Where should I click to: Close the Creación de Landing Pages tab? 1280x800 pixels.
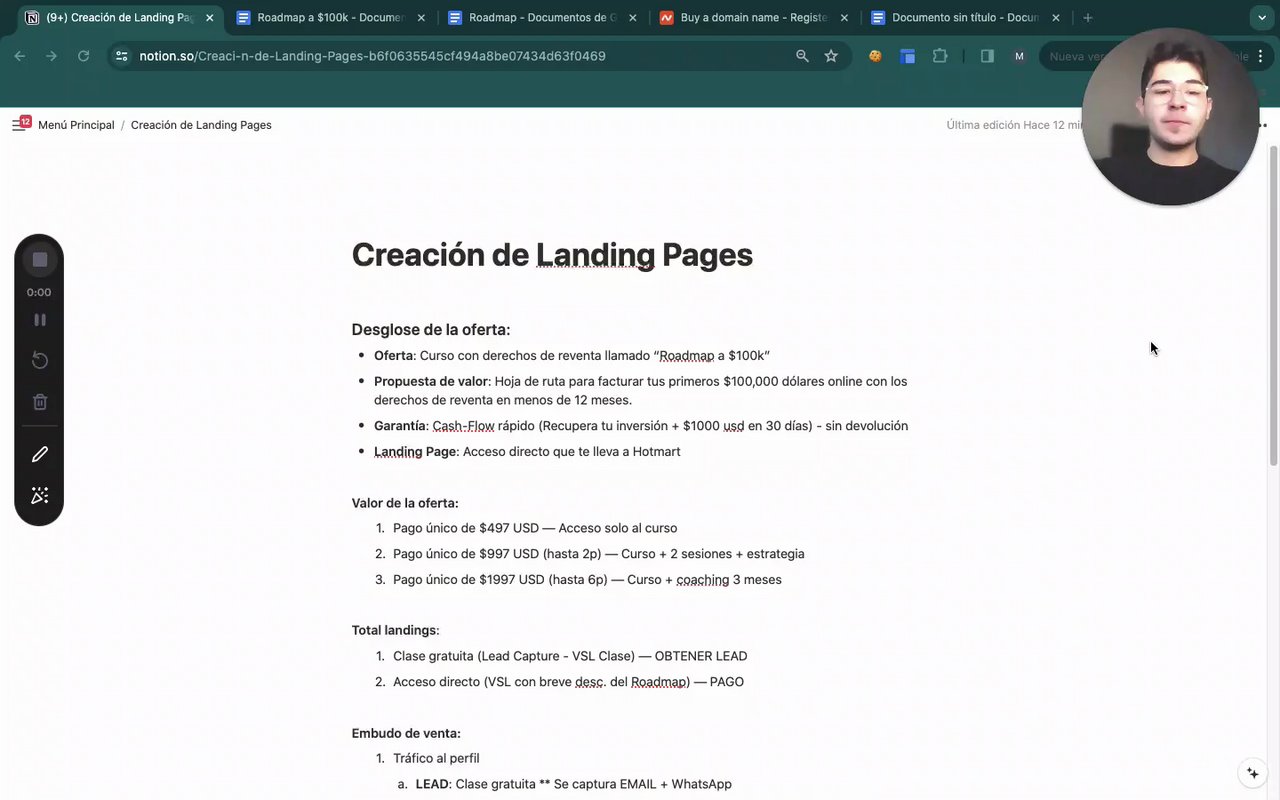point(209,18)
